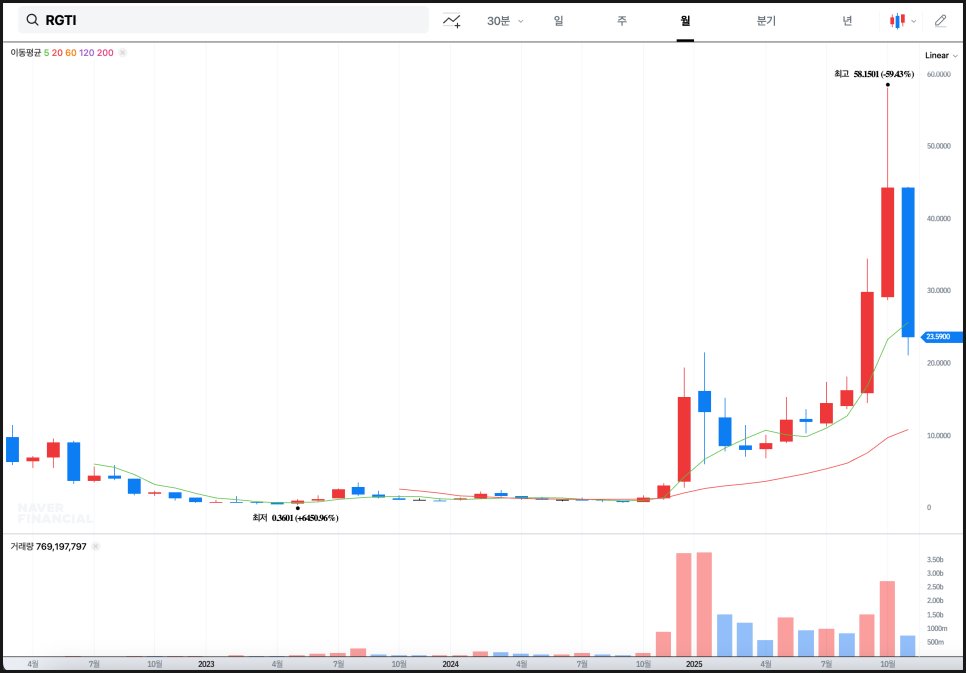Click the current price tag 23.5900
Viewport: 966px width, 673px height.
(x=940, y=337)
